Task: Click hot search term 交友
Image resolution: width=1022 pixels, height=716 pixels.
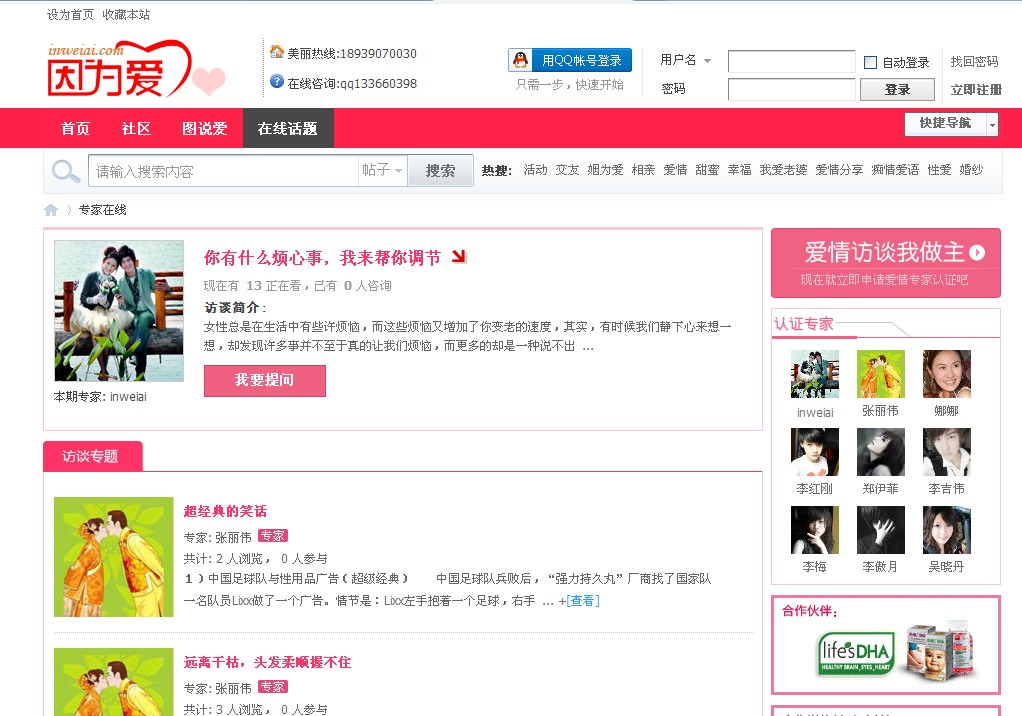Action: (567, 170)
